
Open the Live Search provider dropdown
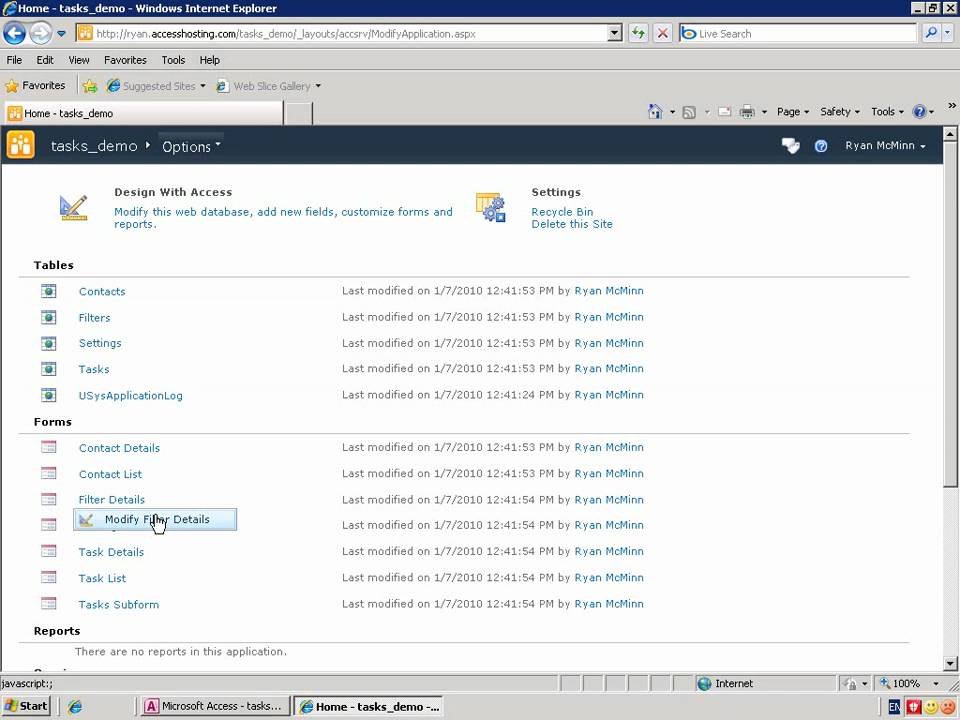pyautogui.click(x=948, y=33)
